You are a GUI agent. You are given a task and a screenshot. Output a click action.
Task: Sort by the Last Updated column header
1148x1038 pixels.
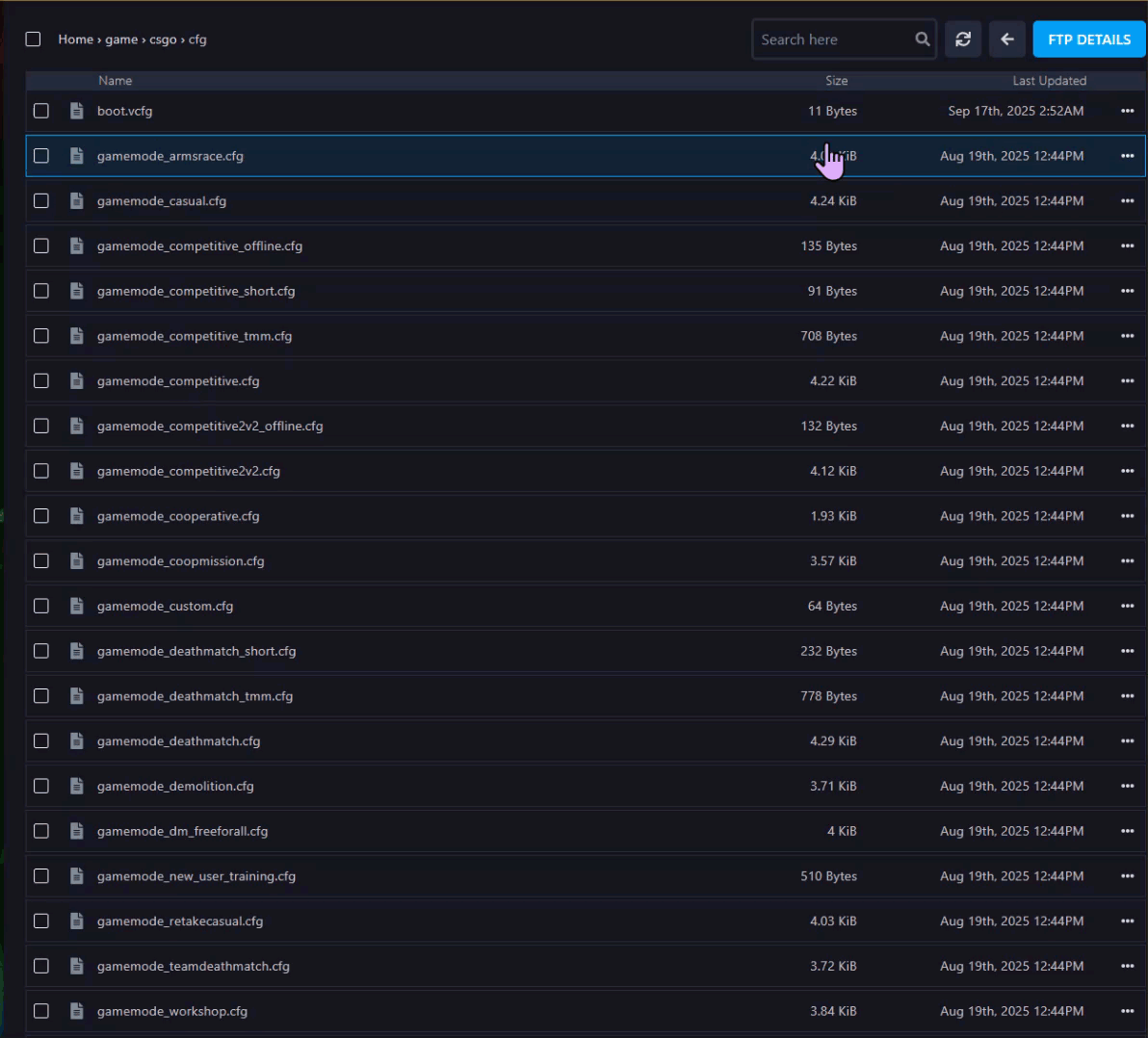1049,81
